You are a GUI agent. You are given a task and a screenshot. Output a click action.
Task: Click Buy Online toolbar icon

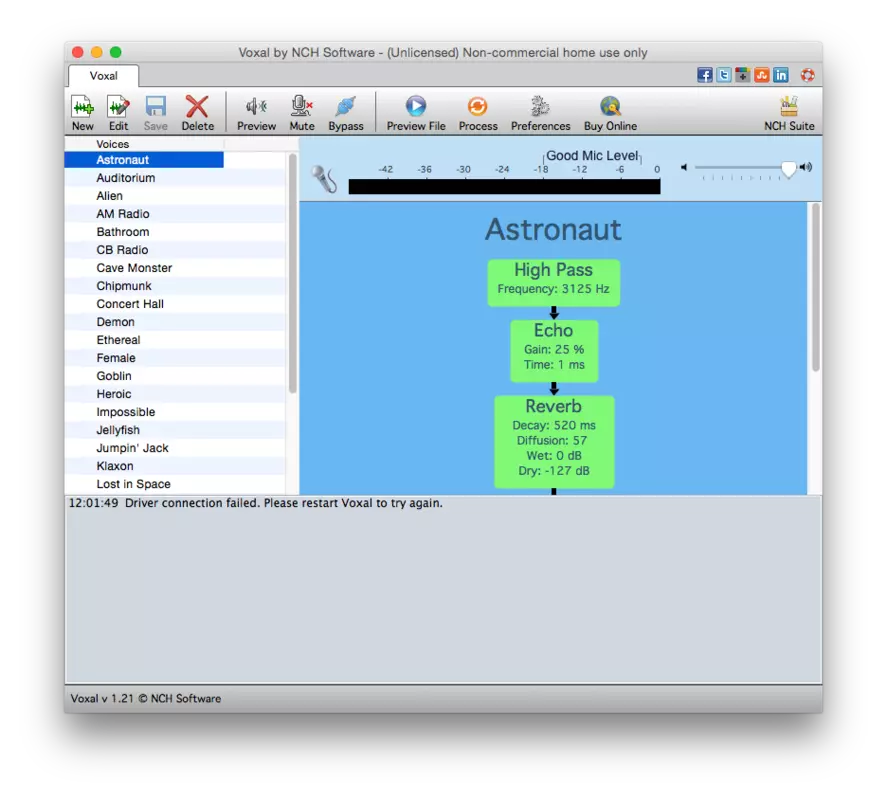tap(610, 113)
